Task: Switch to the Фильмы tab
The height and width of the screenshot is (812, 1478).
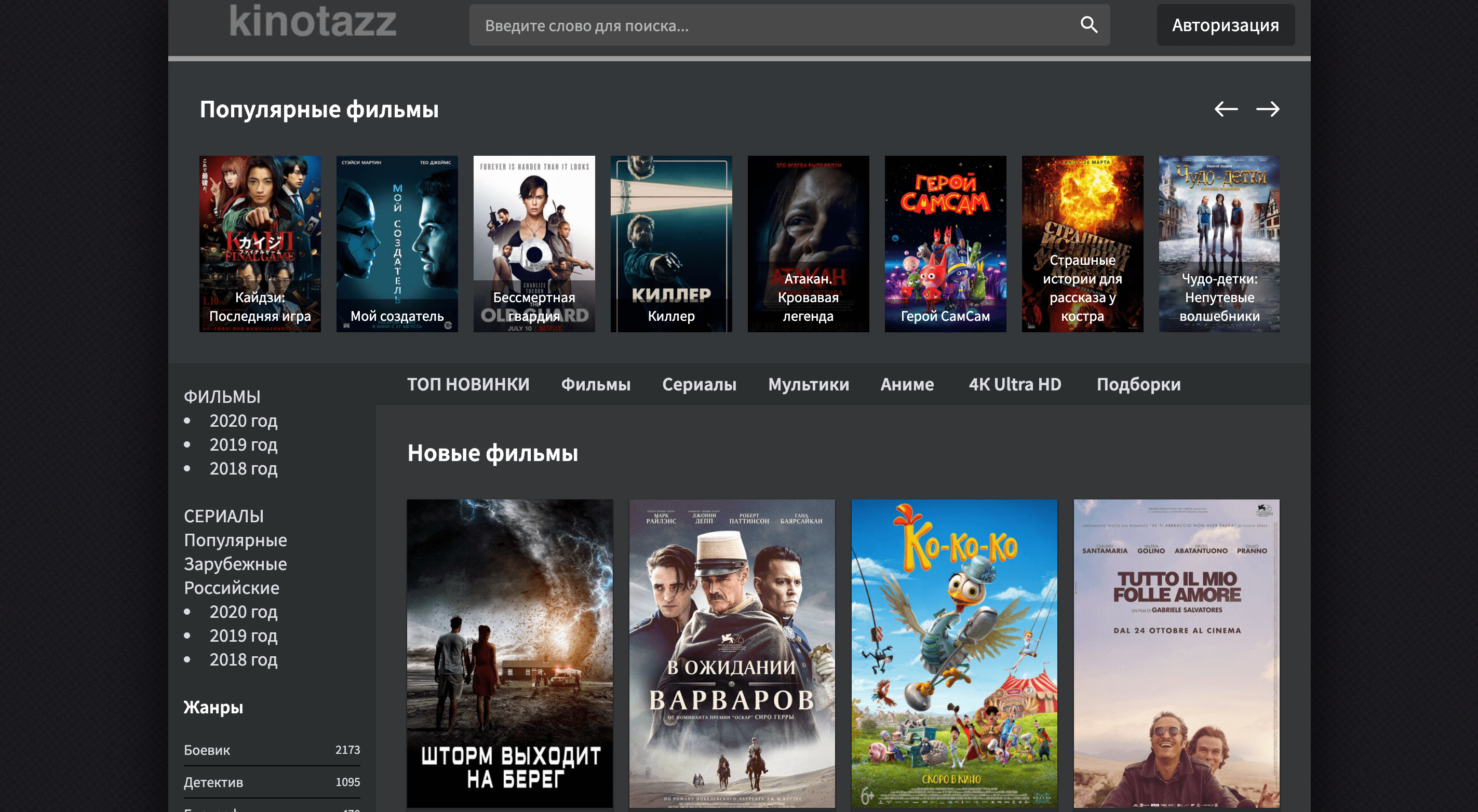Action: click(x=596, y=384)
